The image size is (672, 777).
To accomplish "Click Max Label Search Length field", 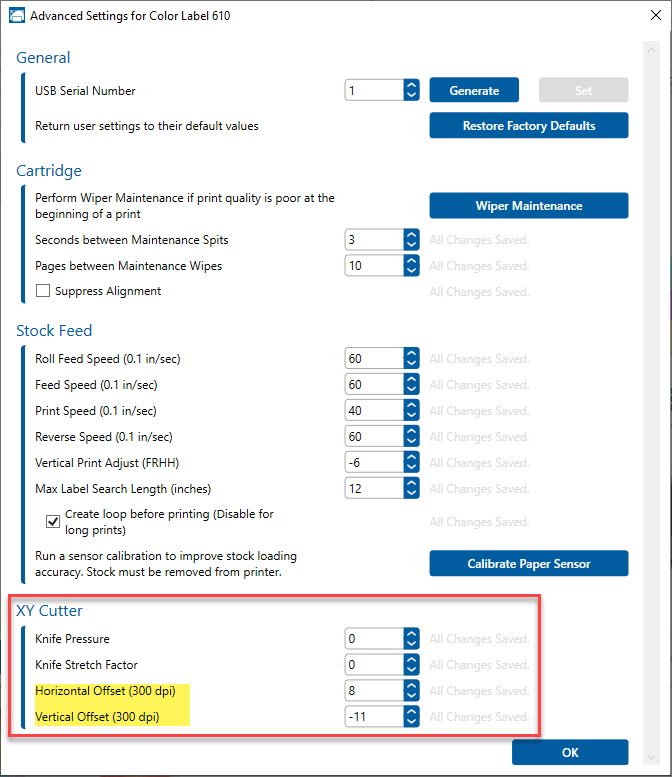I will pyautogui.click(x=375, y=489).
